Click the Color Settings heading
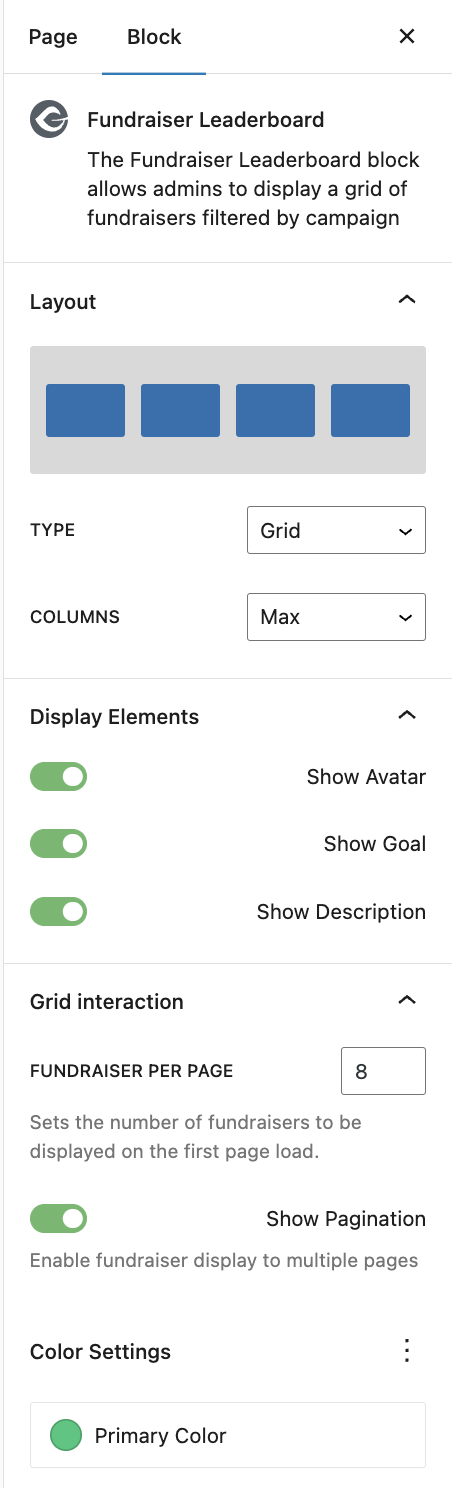Screen dimensions: 452x1488 (x=100, y=1351)
